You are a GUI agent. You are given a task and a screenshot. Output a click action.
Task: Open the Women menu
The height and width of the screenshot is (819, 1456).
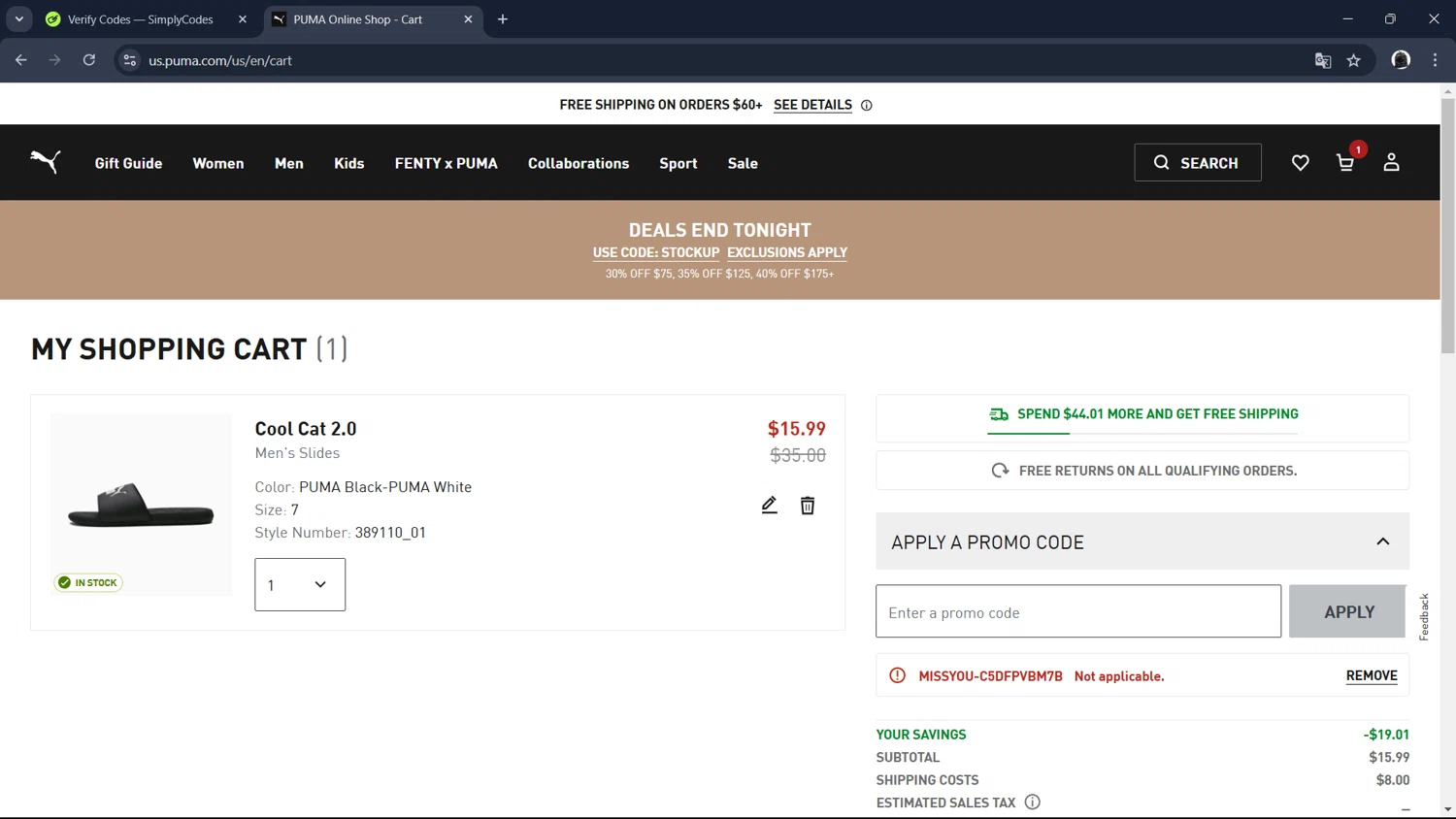218,163
